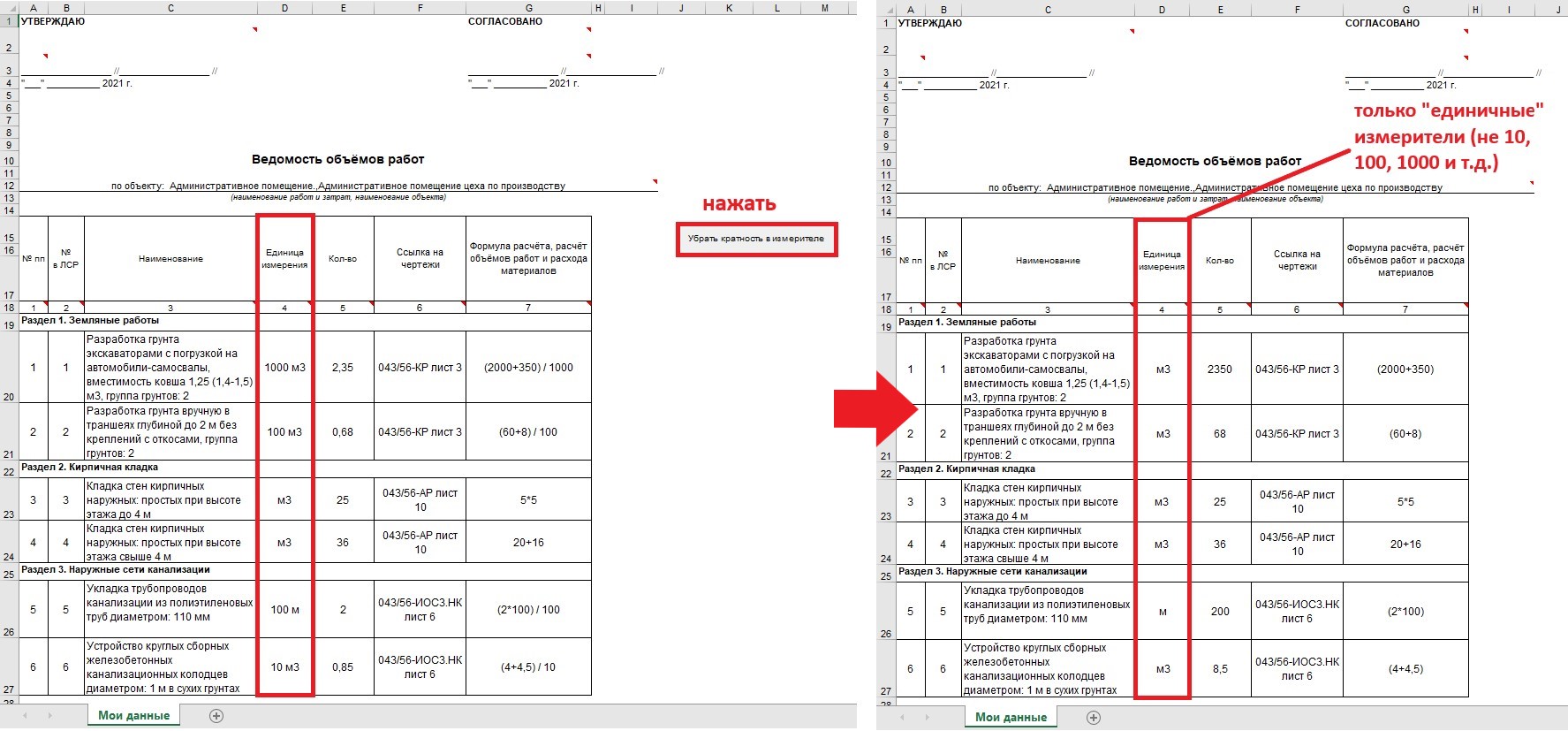Click the 'Убрать кратность в измерителе' button
Screen dimensions: 1568x731
pos(756,239)
